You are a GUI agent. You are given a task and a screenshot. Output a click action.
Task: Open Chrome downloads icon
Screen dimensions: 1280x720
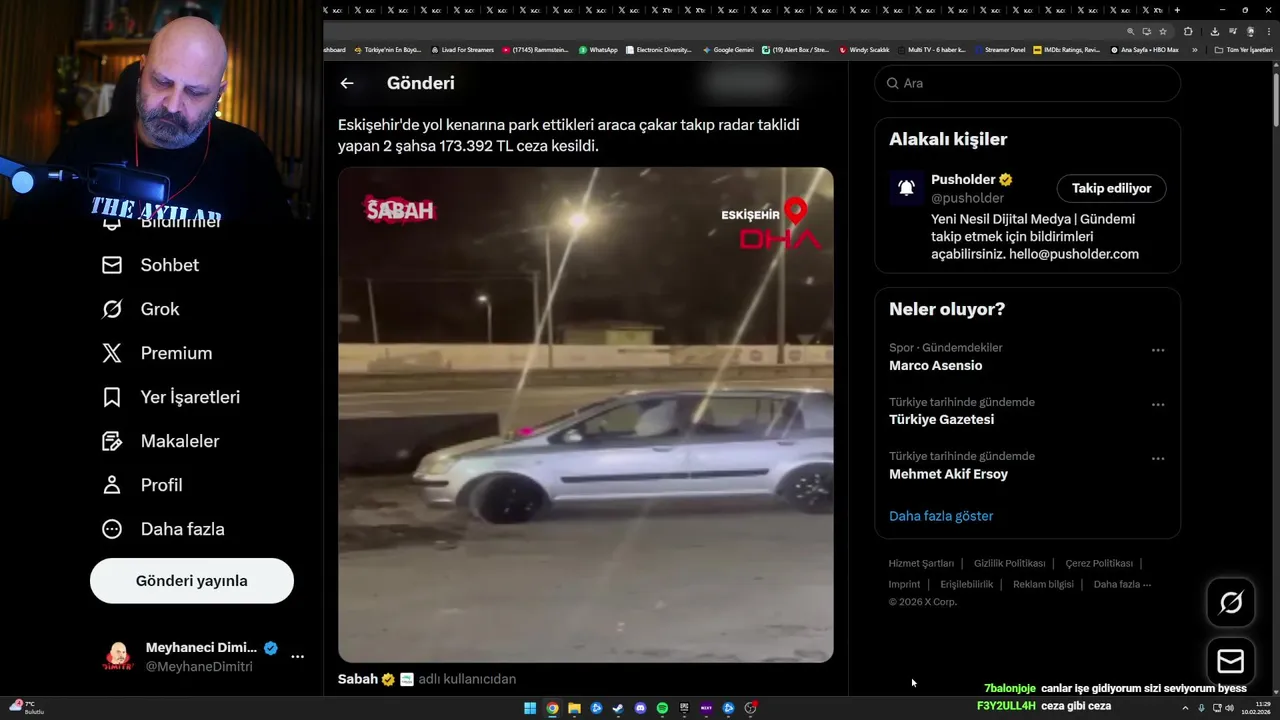click(1215, 31)
